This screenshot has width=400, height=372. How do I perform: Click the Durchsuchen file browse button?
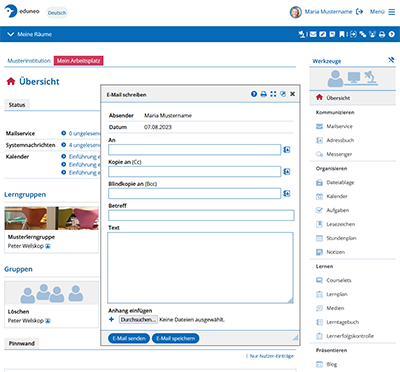click(138, 320)
